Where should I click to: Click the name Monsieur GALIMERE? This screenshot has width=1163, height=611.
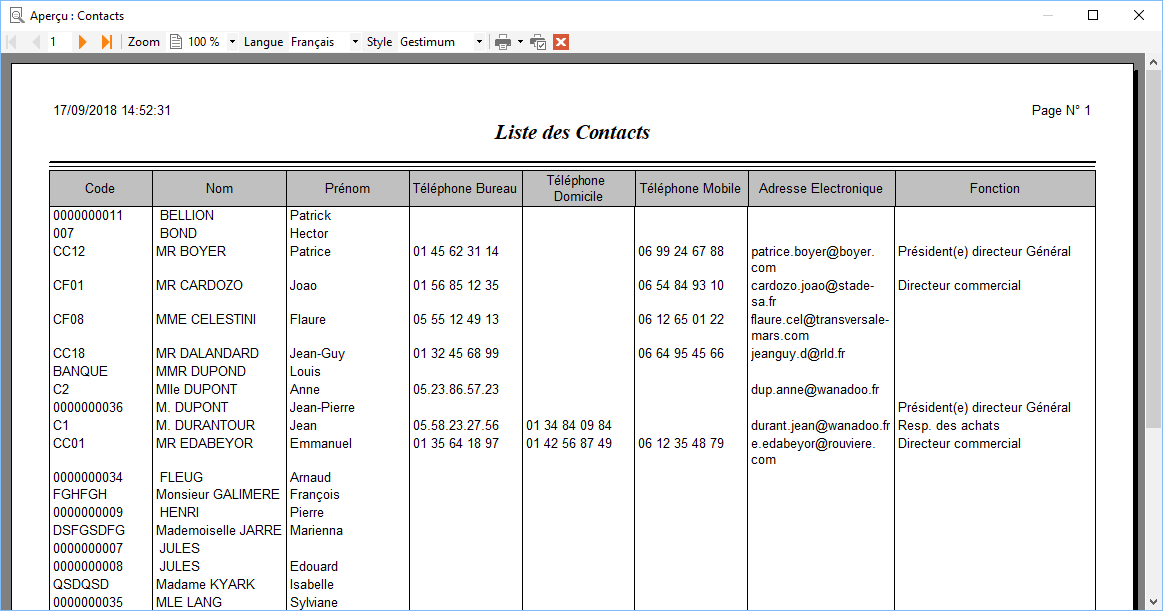[217, 495]
